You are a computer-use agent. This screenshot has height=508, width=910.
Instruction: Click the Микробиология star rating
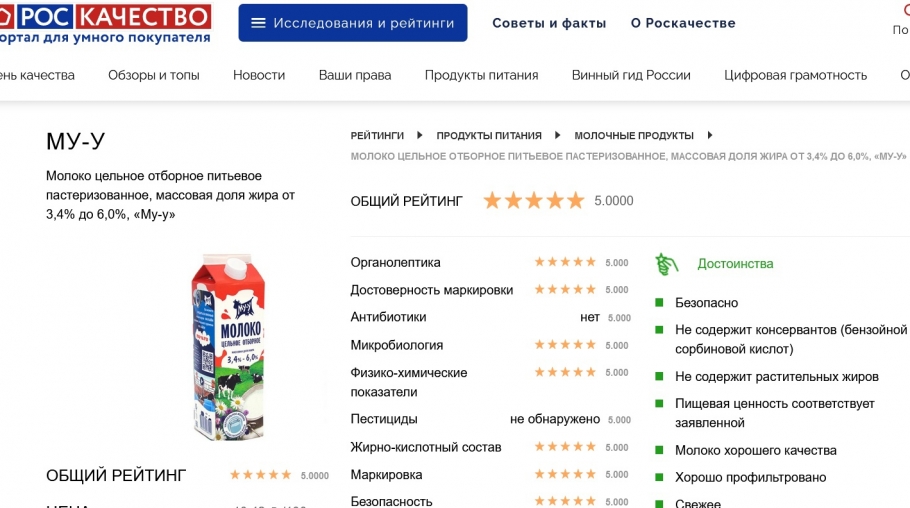565,345
